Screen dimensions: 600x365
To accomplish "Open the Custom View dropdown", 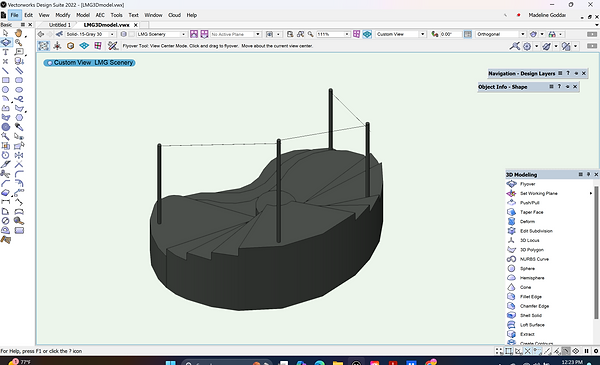I will 400,34.
